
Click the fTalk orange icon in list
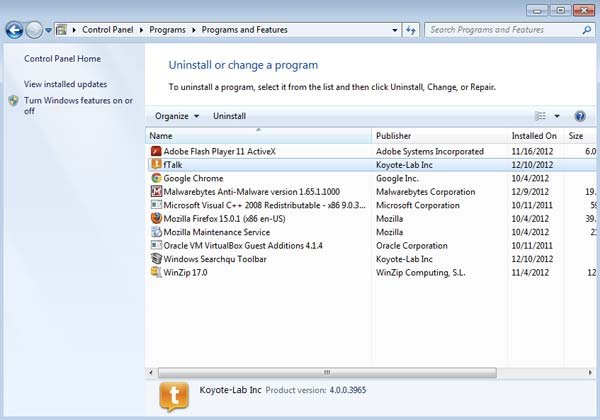156,164
